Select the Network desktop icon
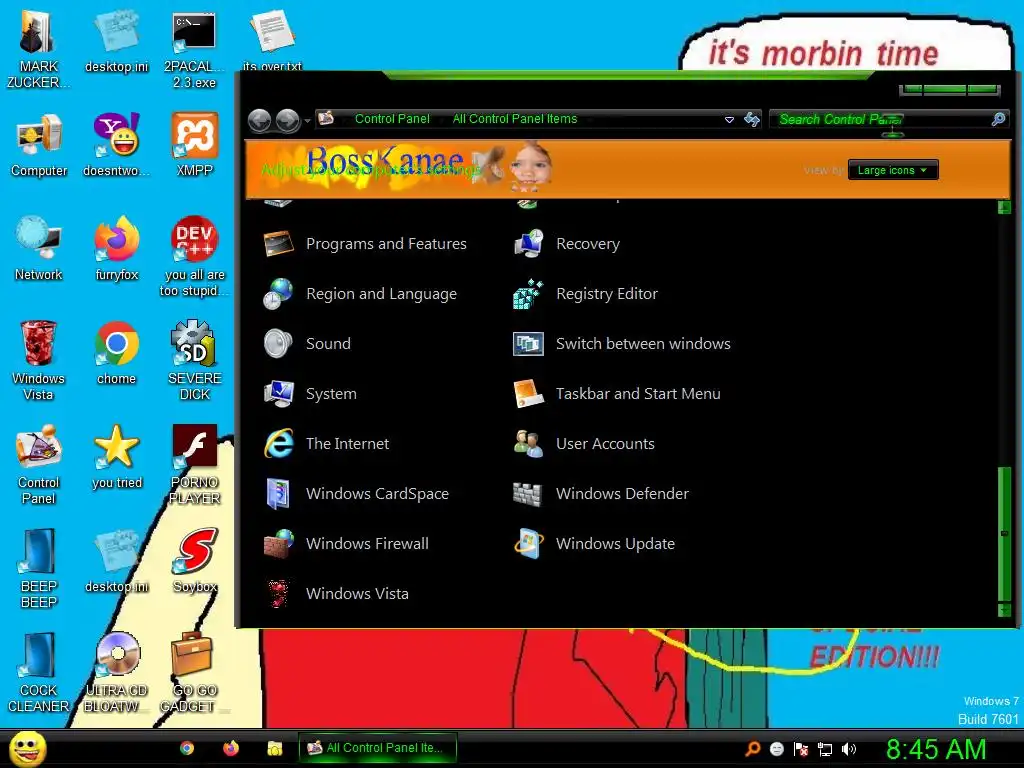Screen dimensions: 1024x768 point(39,248)
